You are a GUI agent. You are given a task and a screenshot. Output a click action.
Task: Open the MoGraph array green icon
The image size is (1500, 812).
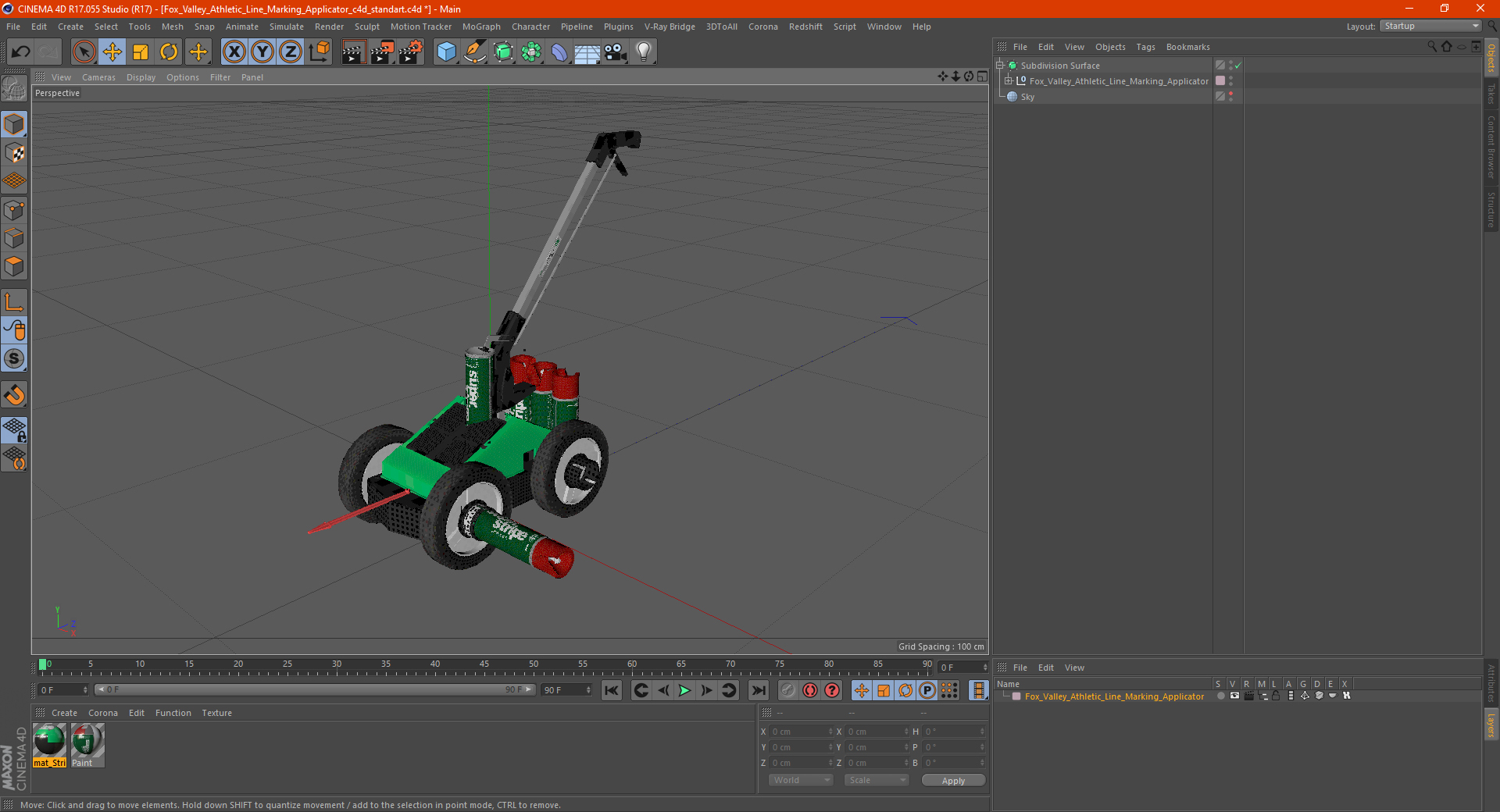[531, 52]
